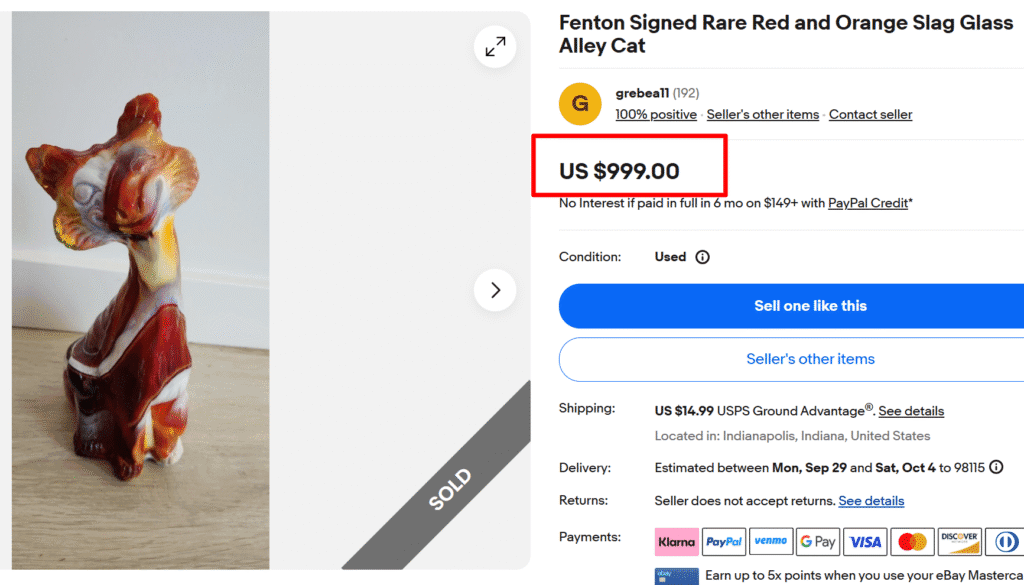The image size is (1024, 585).
Task: Select the PayPal payment icon
Action: click(724, 542)
